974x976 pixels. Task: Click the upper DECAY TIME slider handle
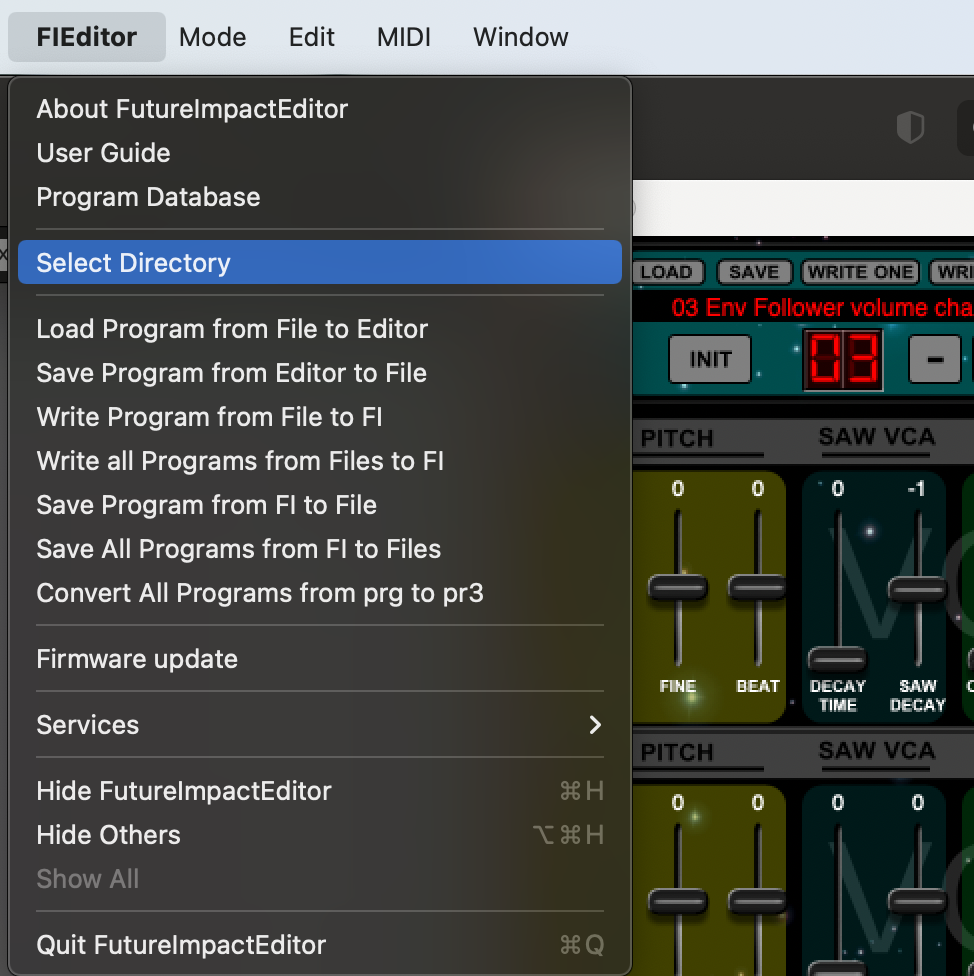click(x=837, y=659)
